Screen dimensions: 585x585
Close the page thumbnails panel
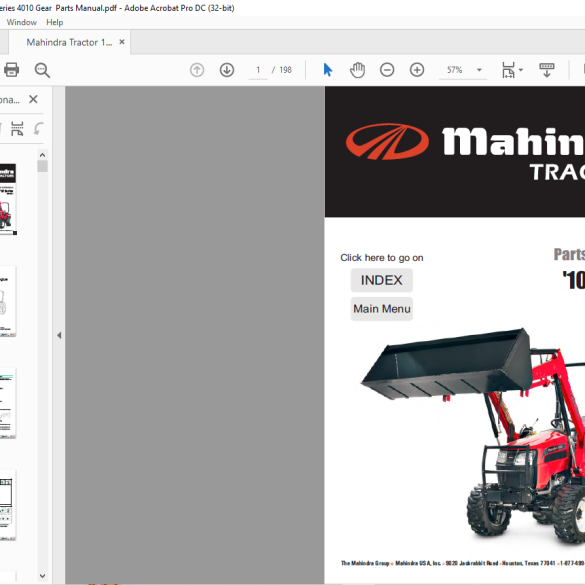pyautogui.click(x=33, y=99)
